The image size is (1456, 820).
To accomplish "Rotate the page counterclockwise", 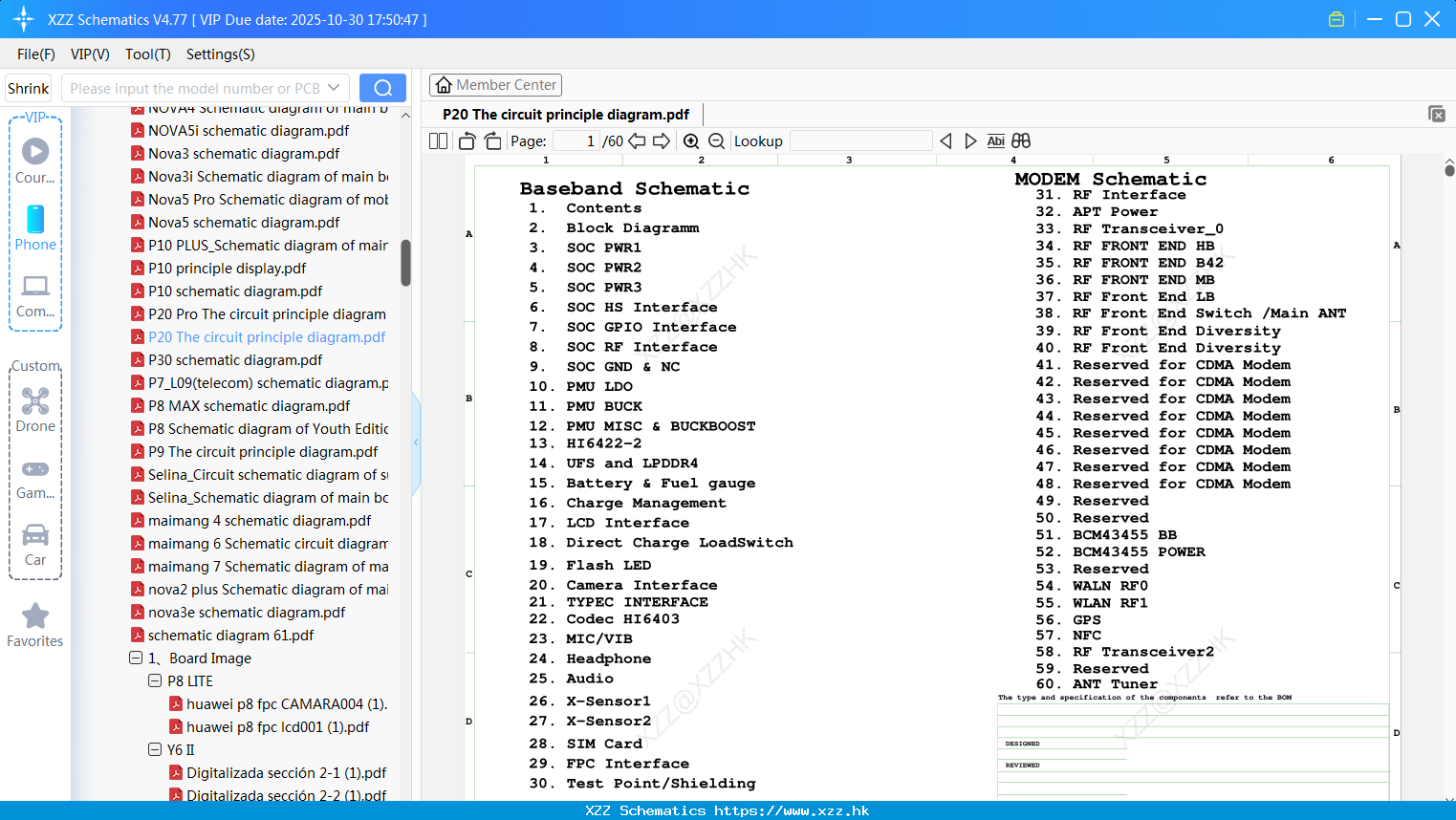I will [467, 140].
